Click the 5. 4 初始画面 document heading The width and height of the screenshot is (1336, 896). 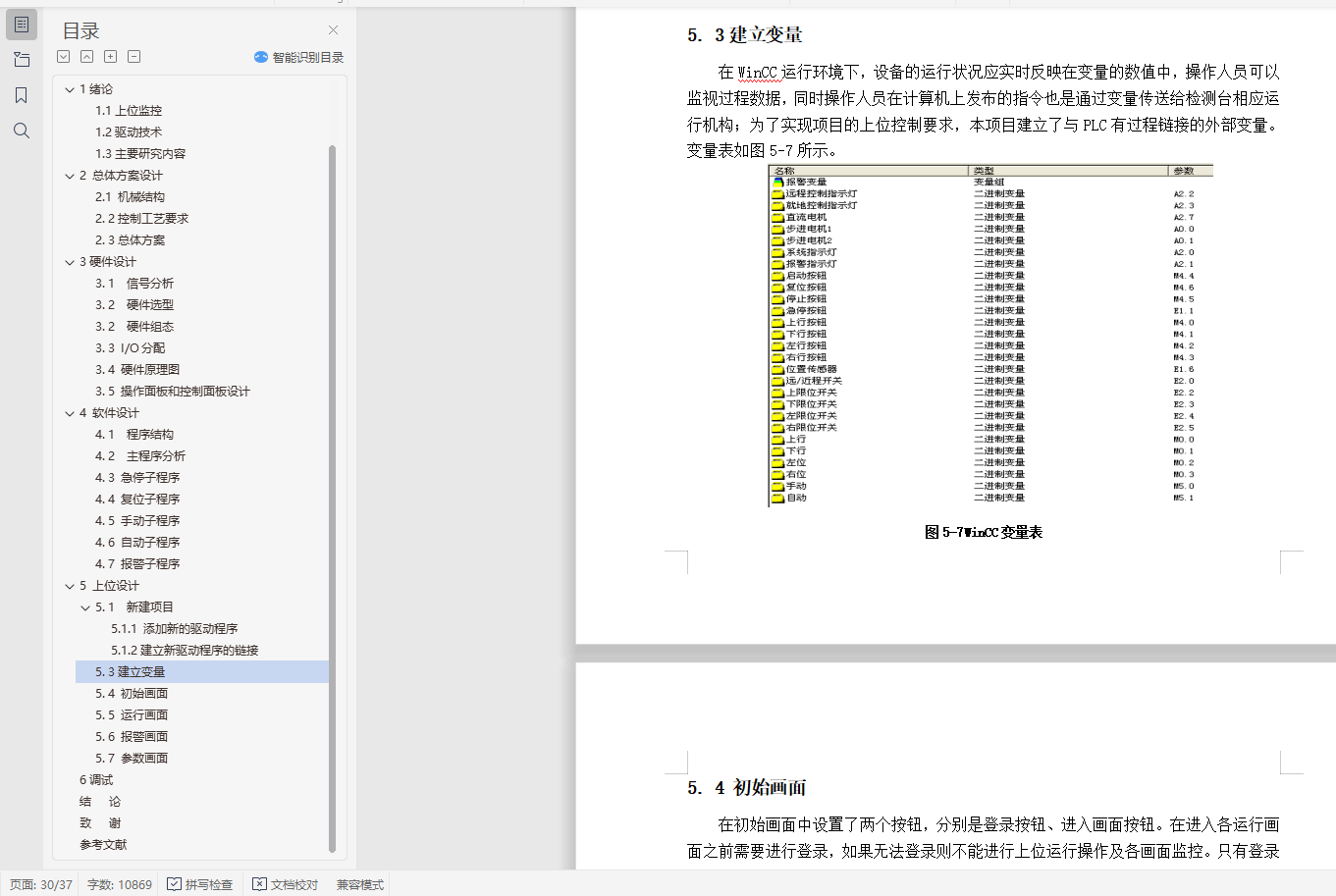pos(747,788)
